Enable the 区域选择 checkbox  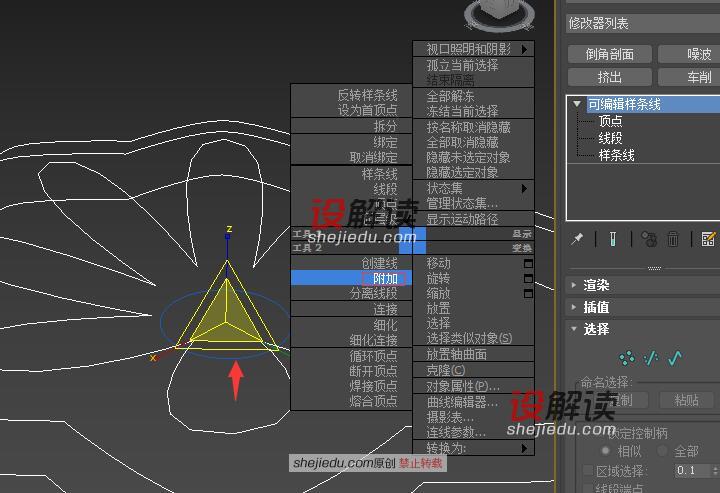coord(587,471)
